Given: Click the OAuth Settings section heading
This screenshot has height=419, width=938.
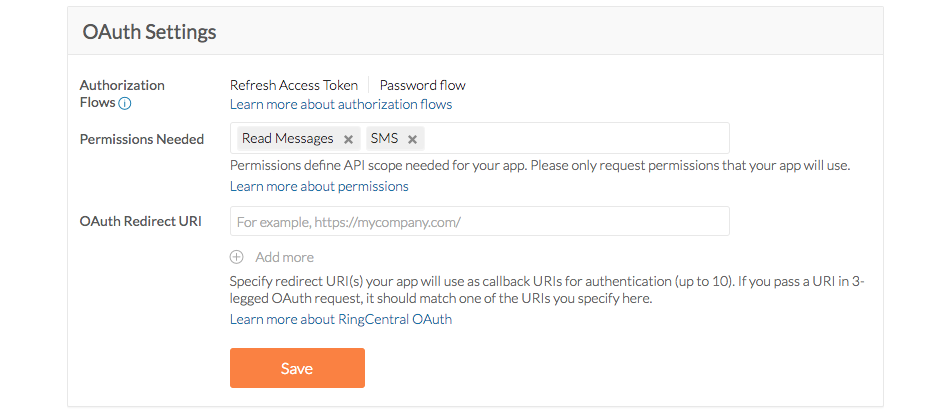Looking at the screenshot, I should coord(149,32).
